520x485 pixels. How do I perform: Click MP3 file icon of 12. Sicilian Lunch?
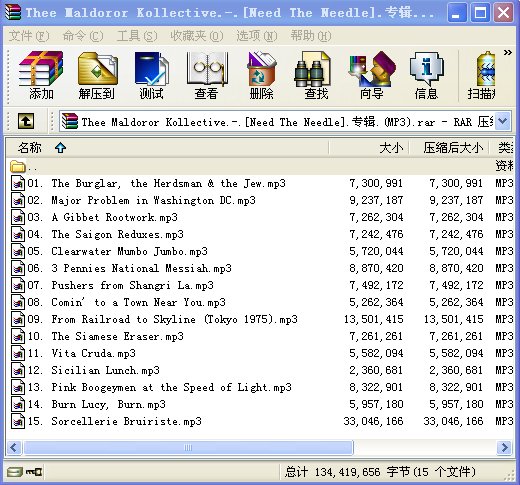[x=18, y=370]
